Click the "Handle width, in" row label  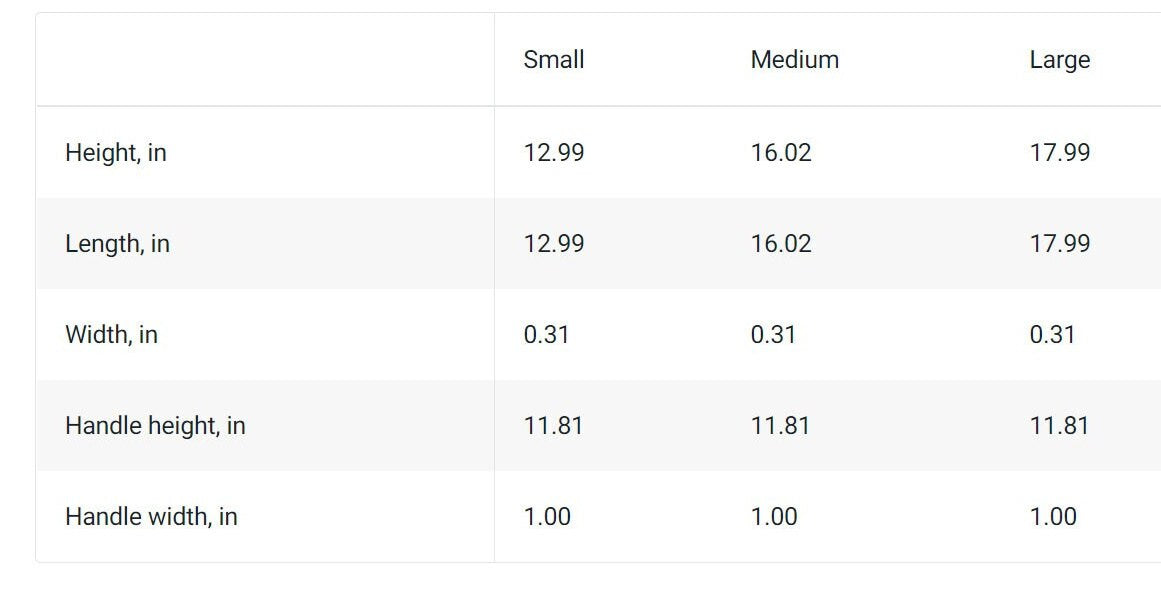click(151, 517)
